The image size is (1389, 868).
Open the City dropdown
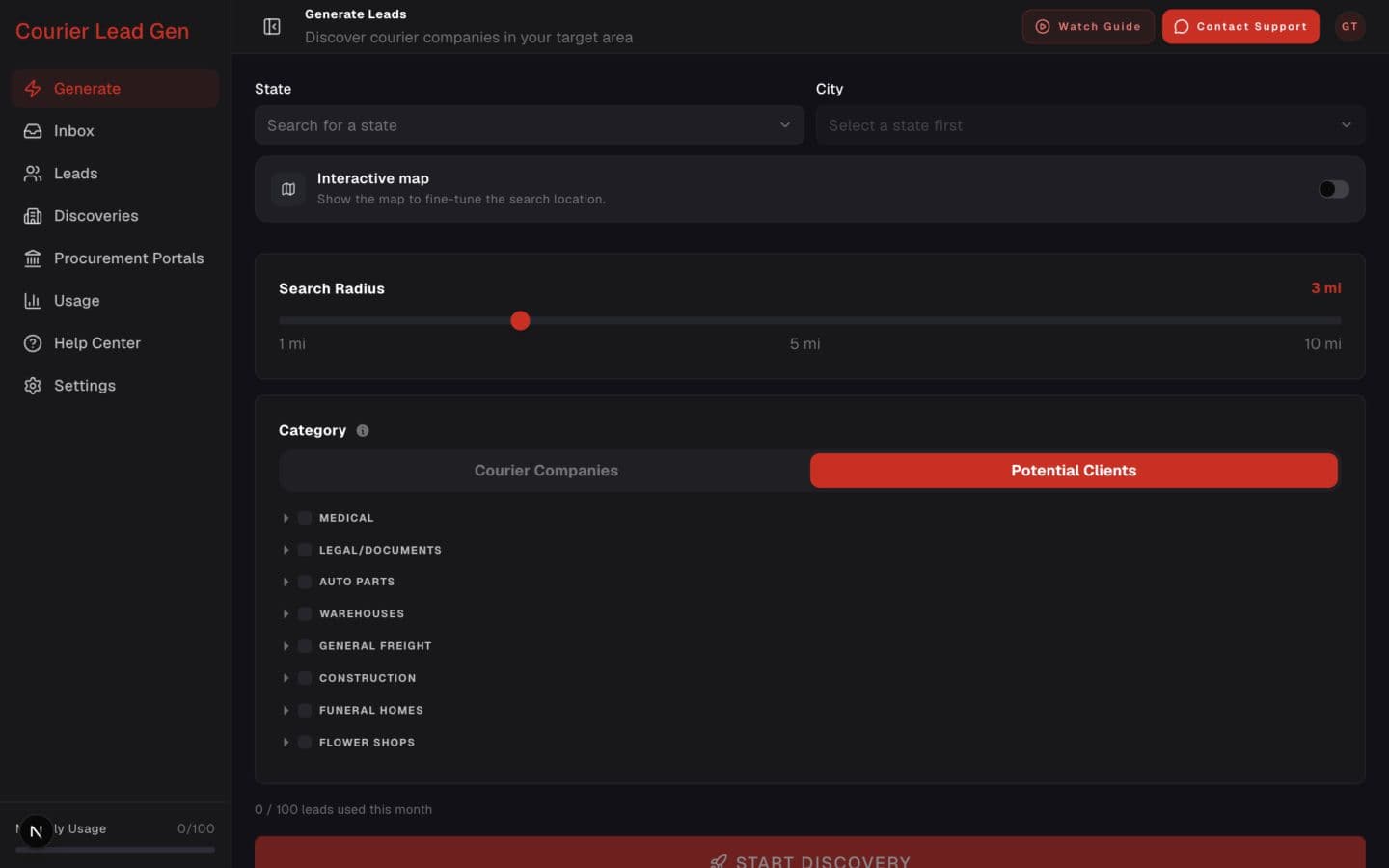click(1091, 125)
